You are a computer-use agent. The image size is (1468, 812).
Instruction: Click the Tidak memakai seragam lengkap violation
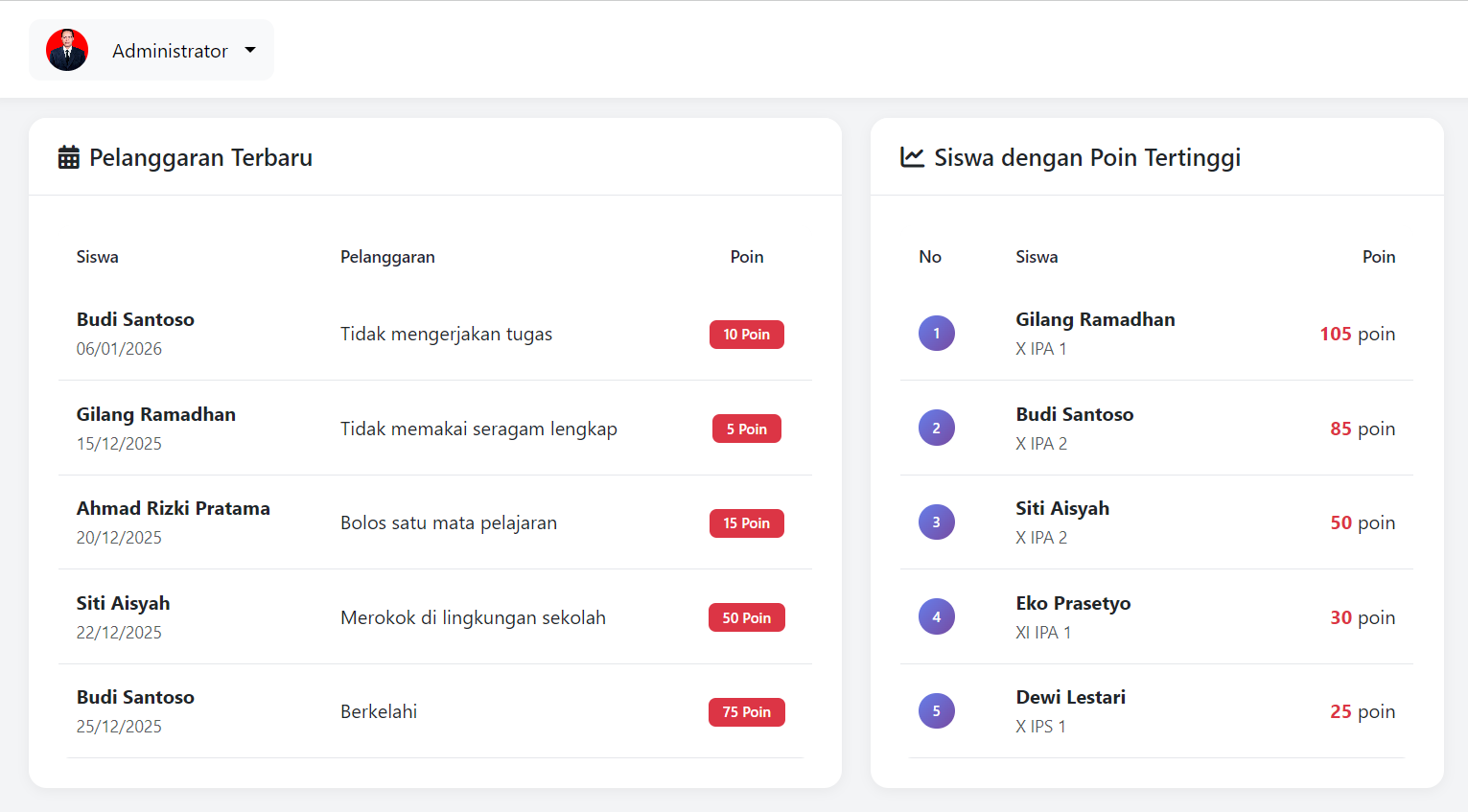click(x=478, y=429)
